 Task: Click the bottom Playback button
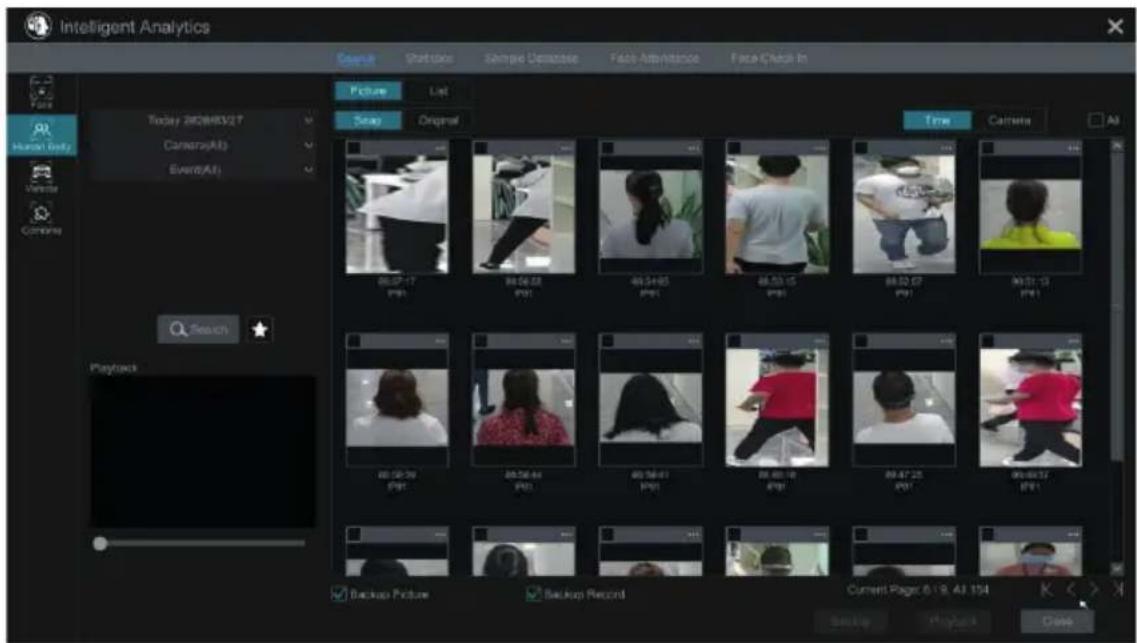click(x=954, y=621)
